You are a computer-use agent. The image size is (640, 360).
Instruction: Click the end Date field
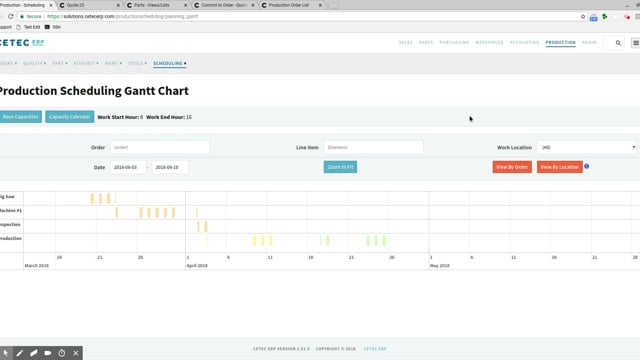click(170, 167)
